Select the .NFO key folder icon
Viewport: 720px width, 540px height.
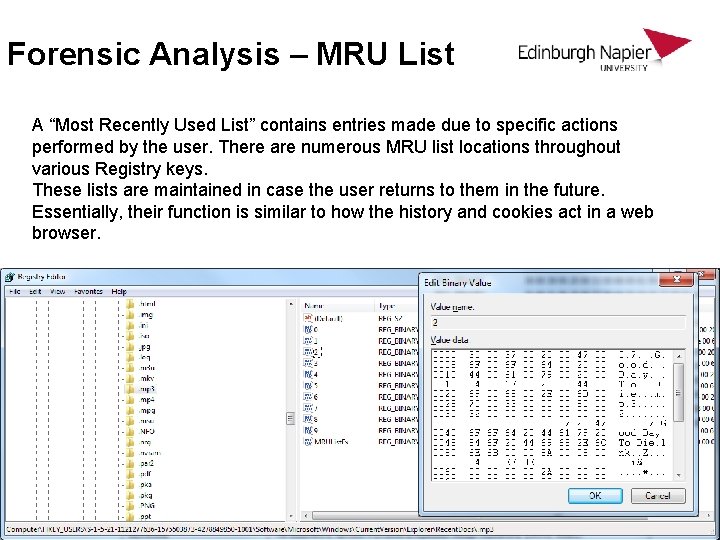[130, 431]
